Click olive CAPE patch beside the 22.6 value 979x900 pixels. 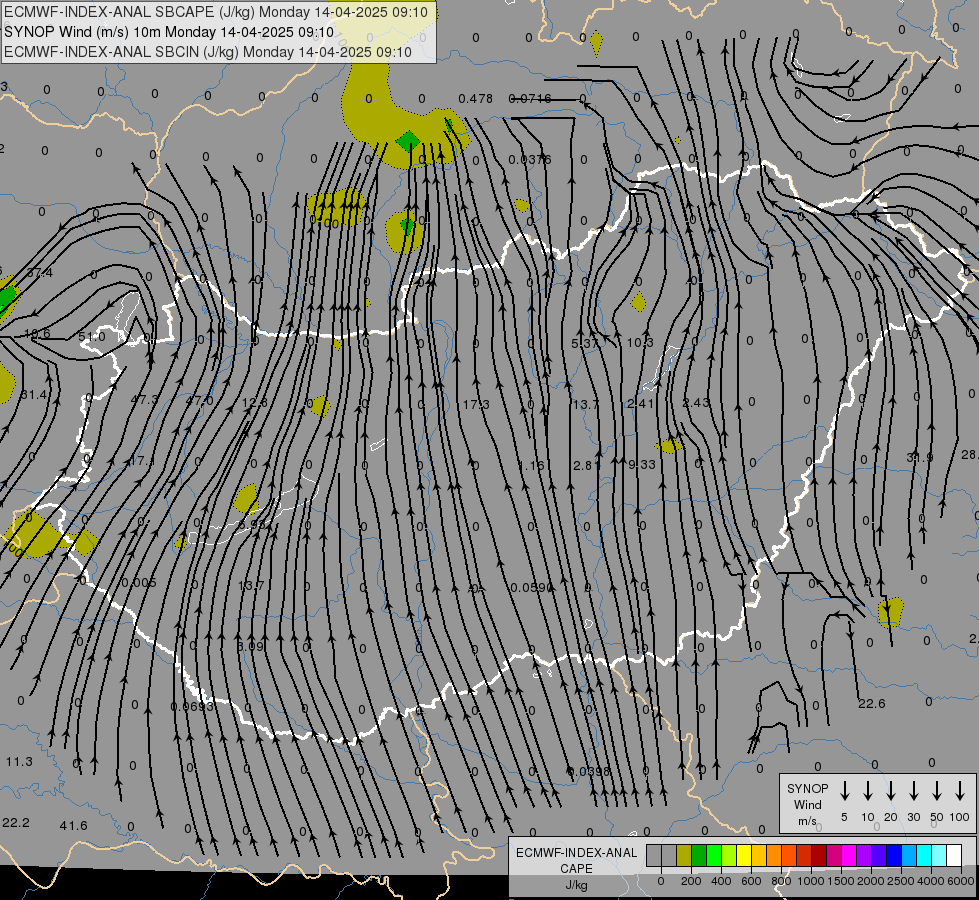point(890,612)
